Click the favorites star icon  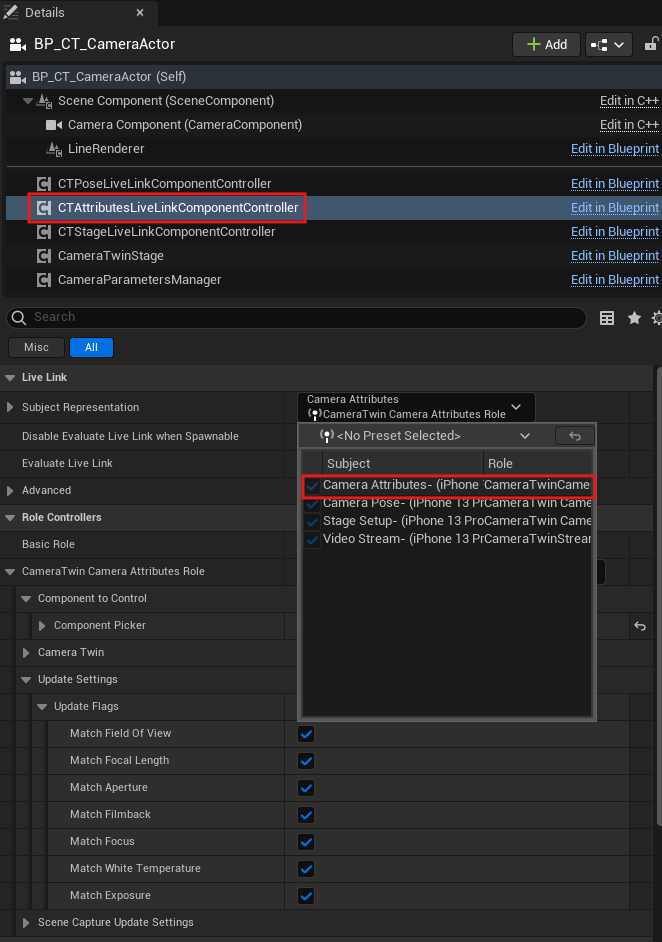[x=634, y=318]
